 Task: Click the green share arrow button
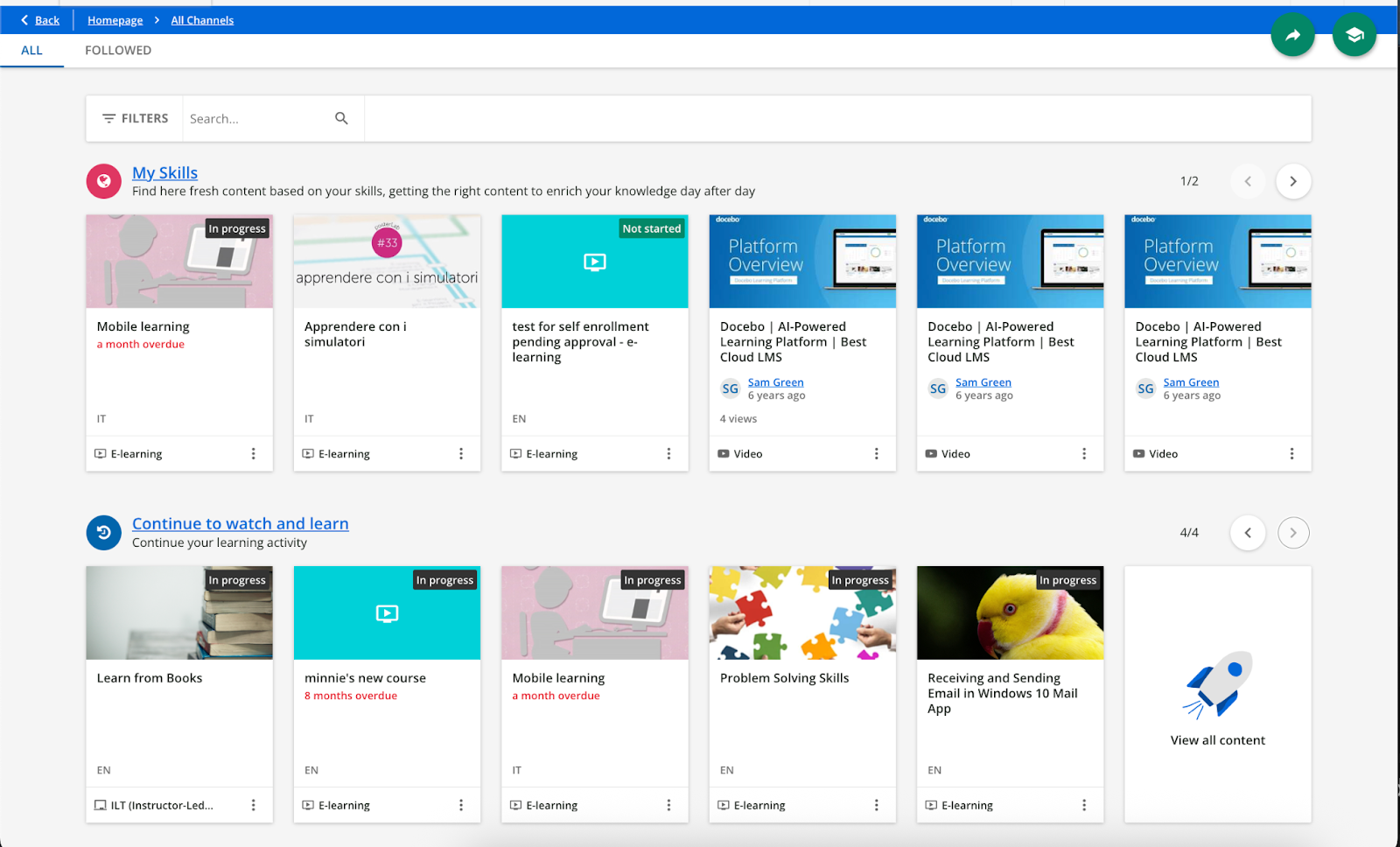pos(1292,35)
